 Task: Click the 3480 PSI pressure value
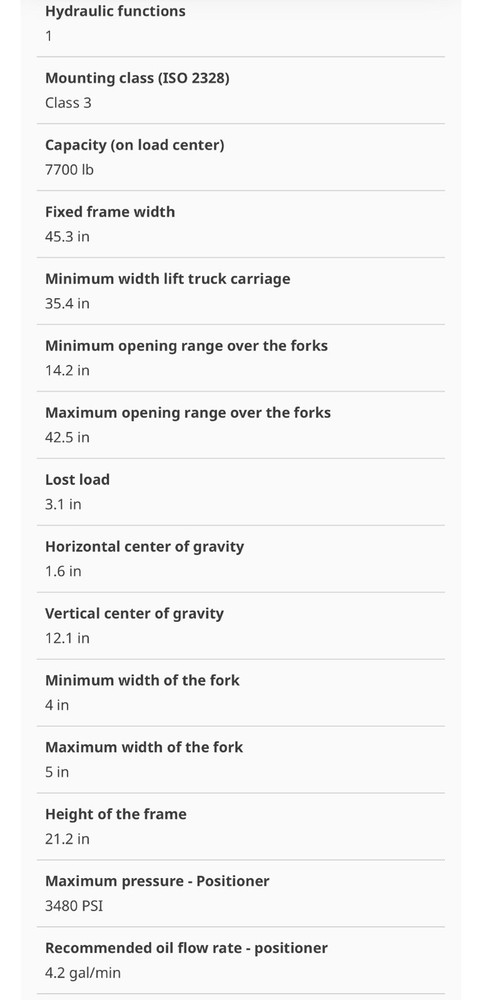[73, 906]
